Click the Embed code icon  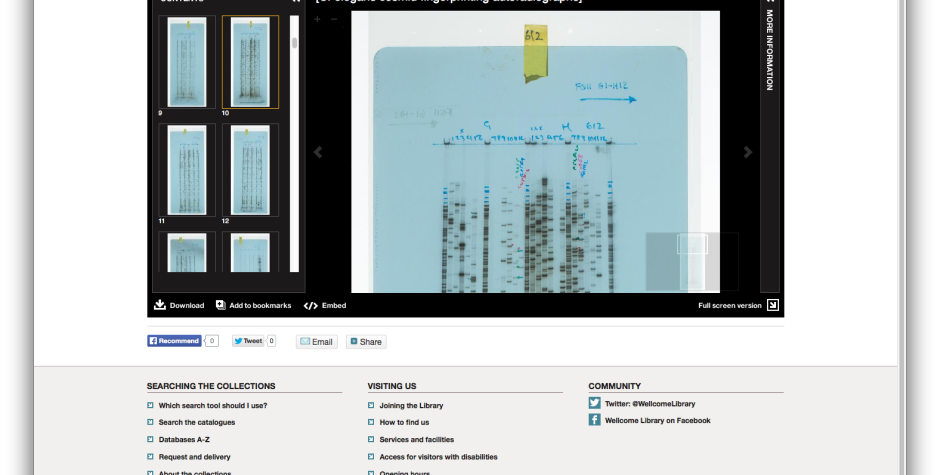click(311, 306)
